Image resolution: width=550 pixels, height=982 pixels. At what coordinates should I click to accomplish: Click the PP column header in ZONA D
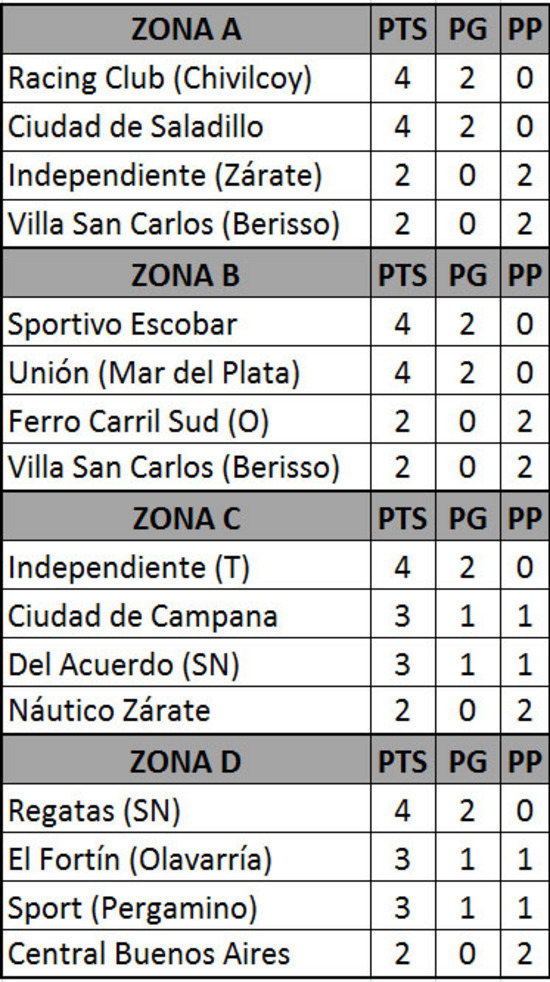click(524, 760)
